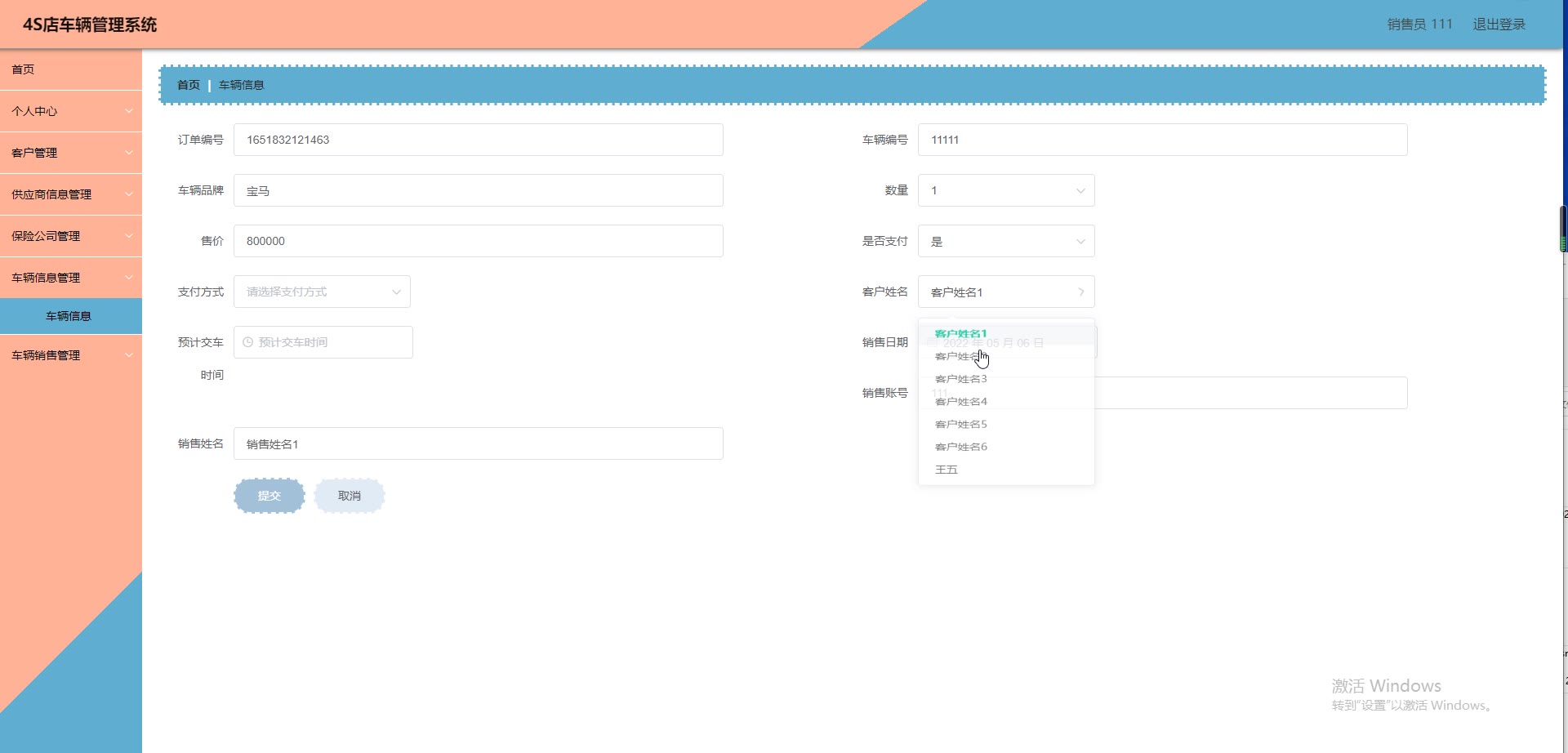
Task: Select 王五 from the dropdown list
Action: click(x=1006, y=470)
